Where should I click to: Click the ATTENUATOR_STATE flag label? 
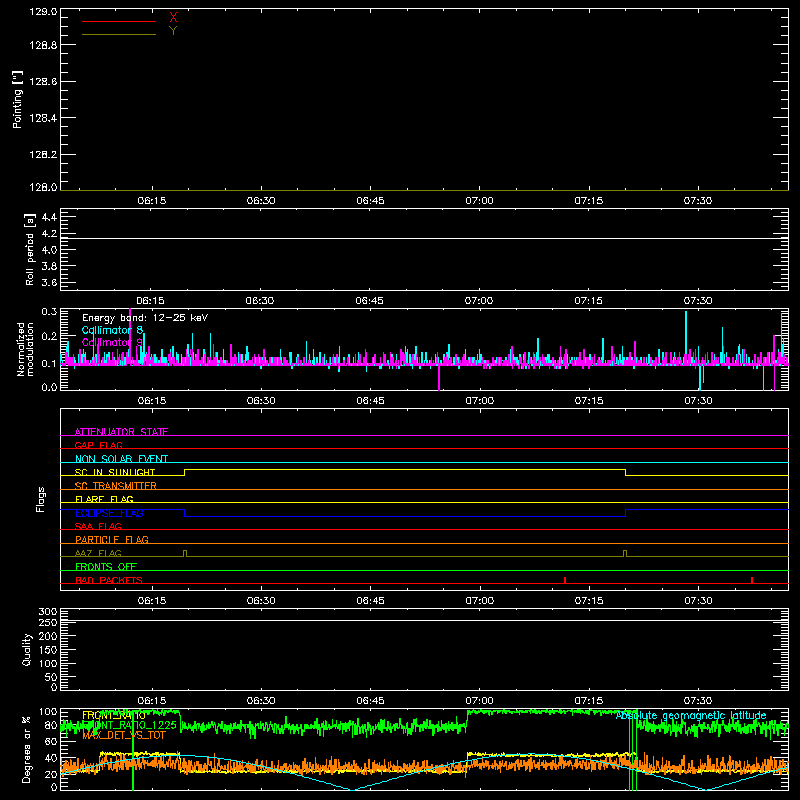click(121, 432)
